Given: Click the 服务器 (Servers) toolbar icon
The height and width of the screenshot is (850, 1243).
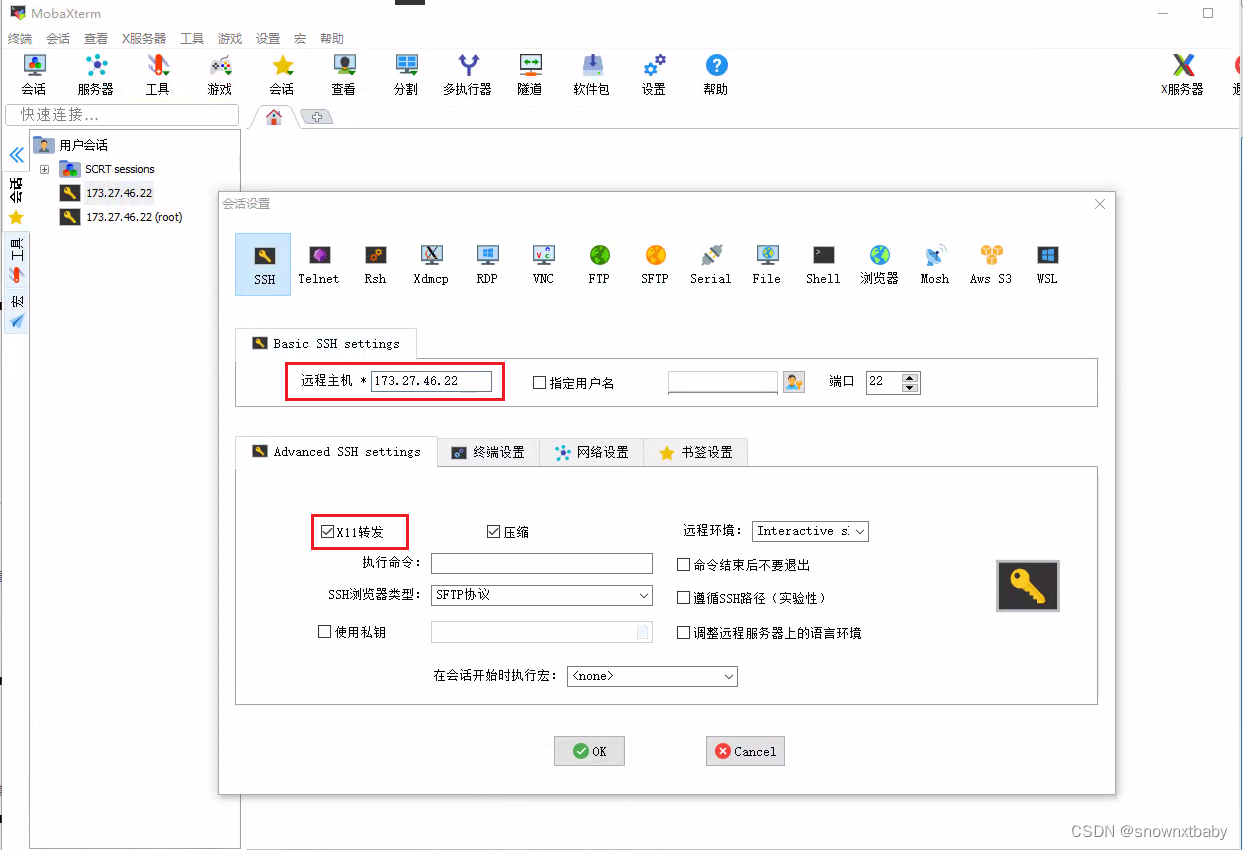Looking at the screenshot, I should tap(96, 75).
